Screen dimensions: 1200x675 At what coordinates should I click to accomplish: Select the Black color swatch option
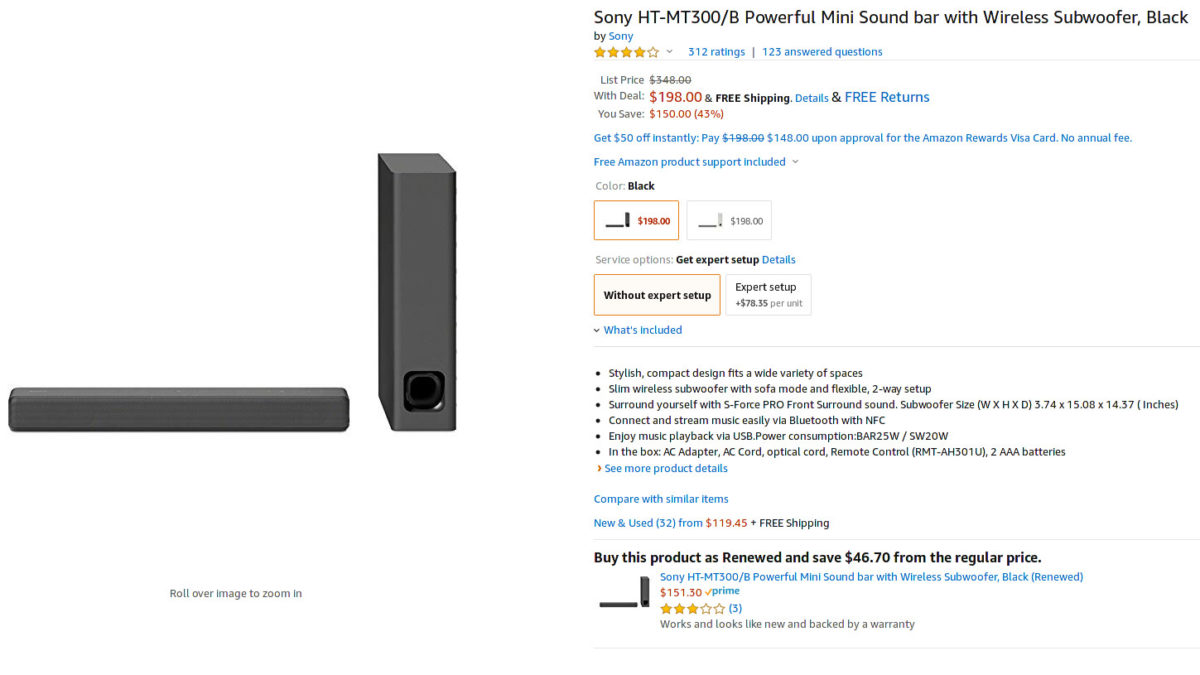[x=636, y=221]
